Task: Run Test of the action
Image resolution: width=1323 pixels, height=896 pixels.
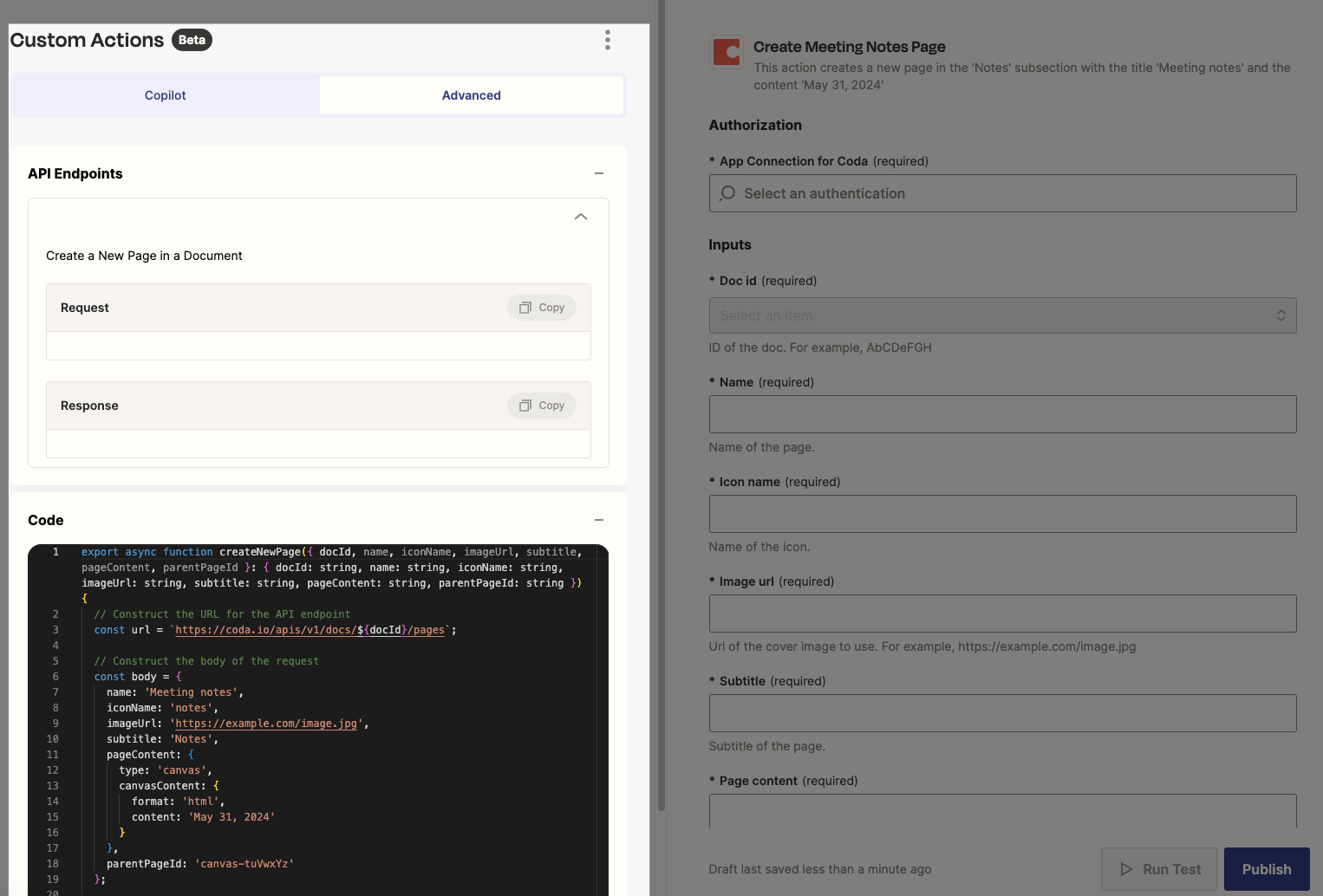Action: click(x=1159, y=869)
